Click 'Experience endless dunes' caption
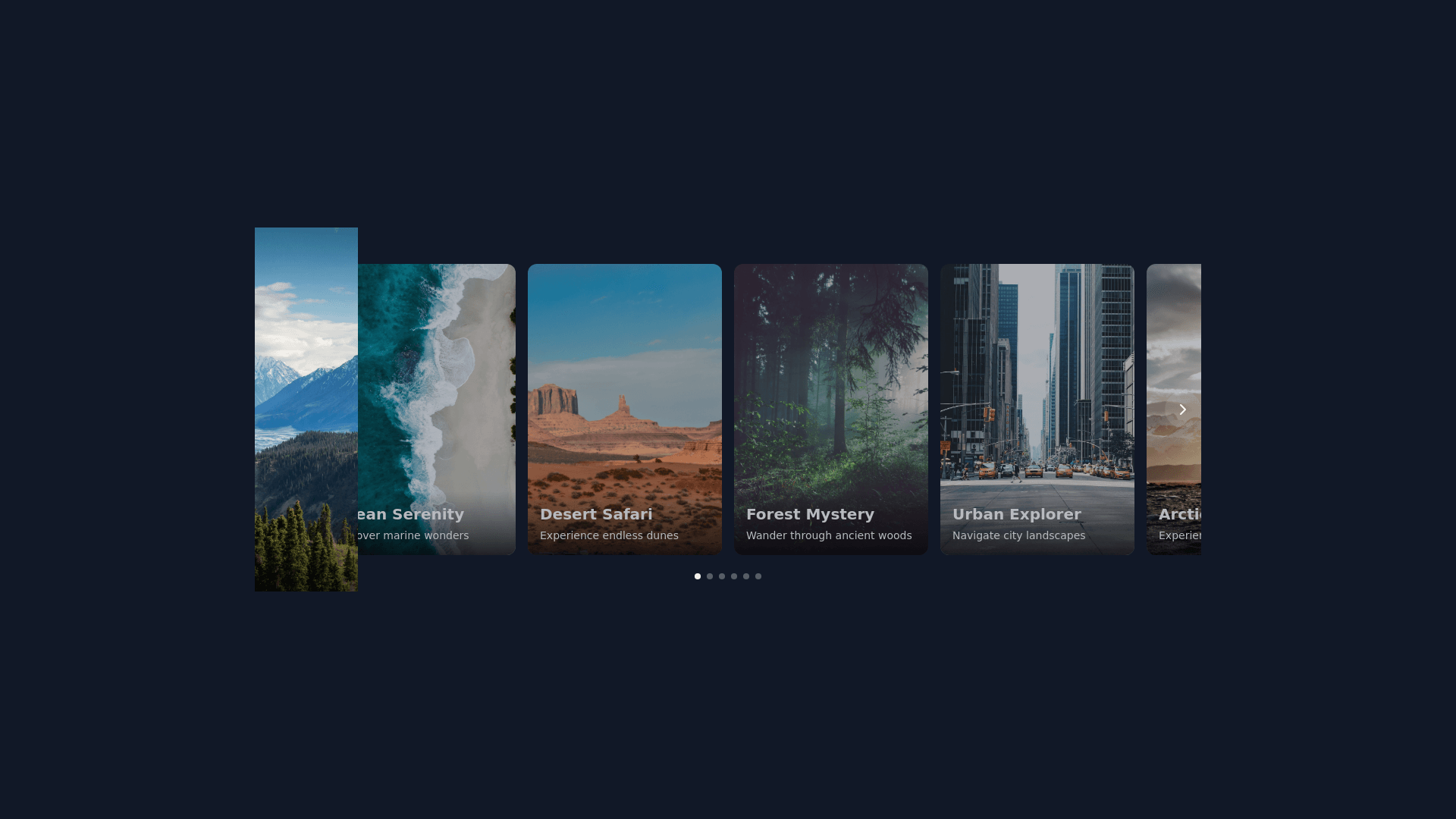 (609, 535)
